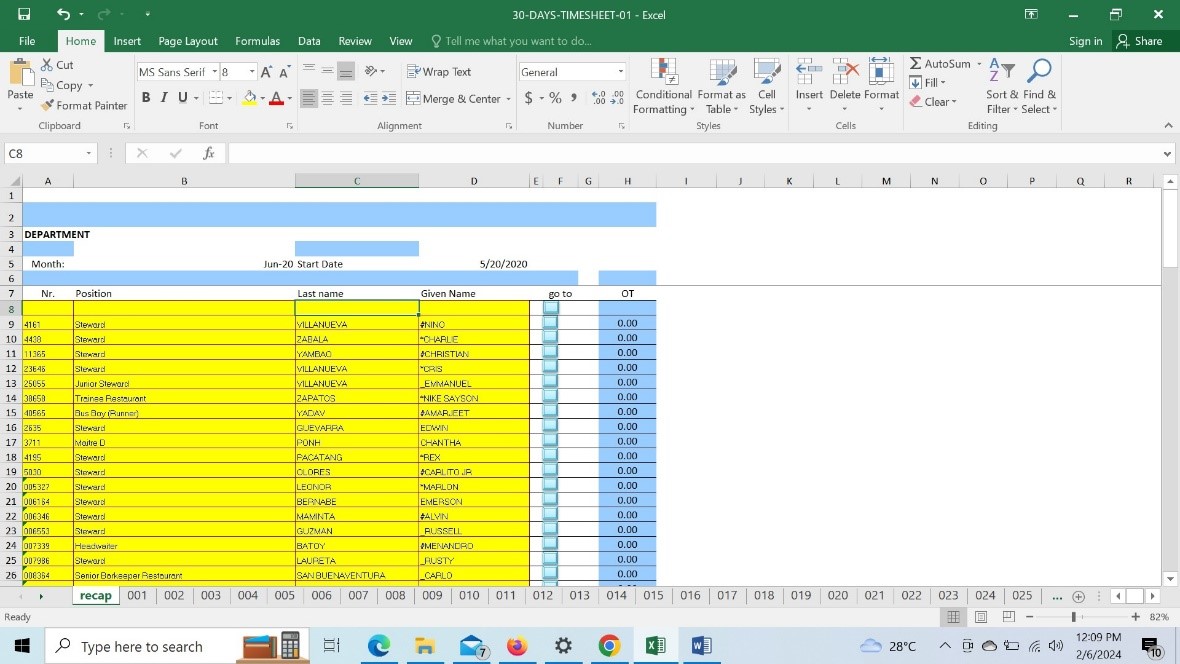
Task: Open the MS Sans Serif font dropdown
Action: coord(213,72)
